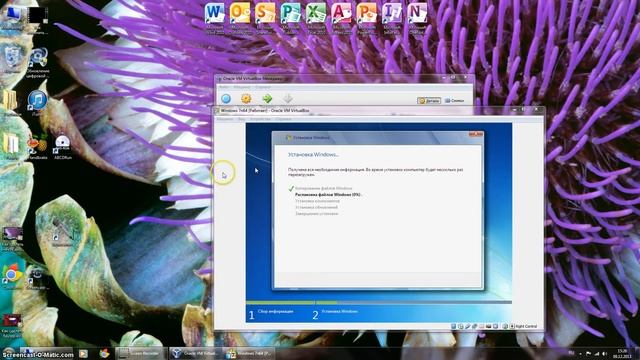640x360 pixels.
Task: Open Справка menu in VirtualBox Manager
Action: [x=263, y=87]
